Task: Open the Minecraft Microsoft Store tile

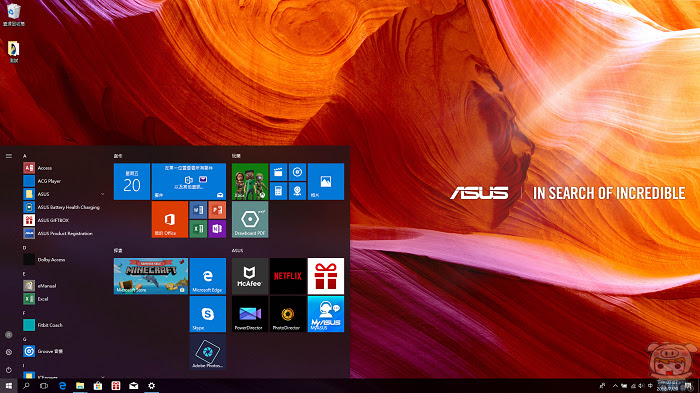Action: tap(151, 276)
